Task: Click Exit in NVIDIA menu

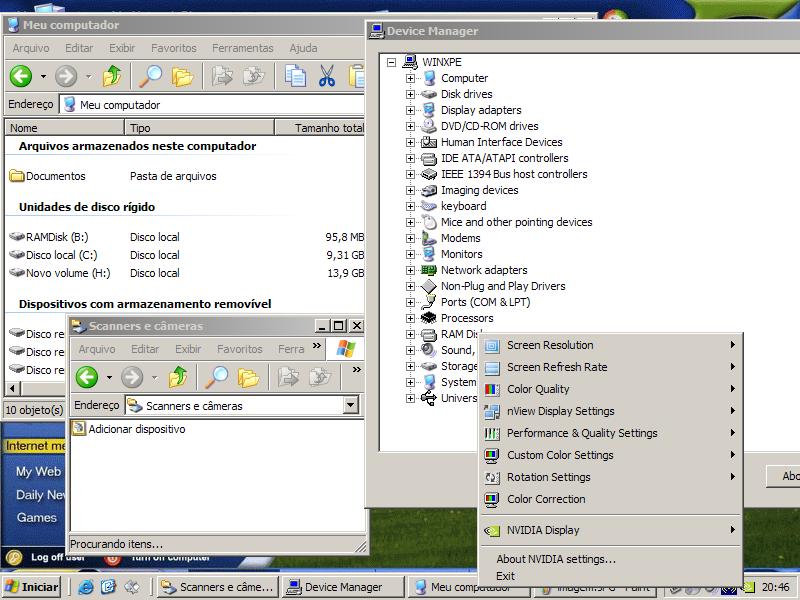Action: click(611, 576)
